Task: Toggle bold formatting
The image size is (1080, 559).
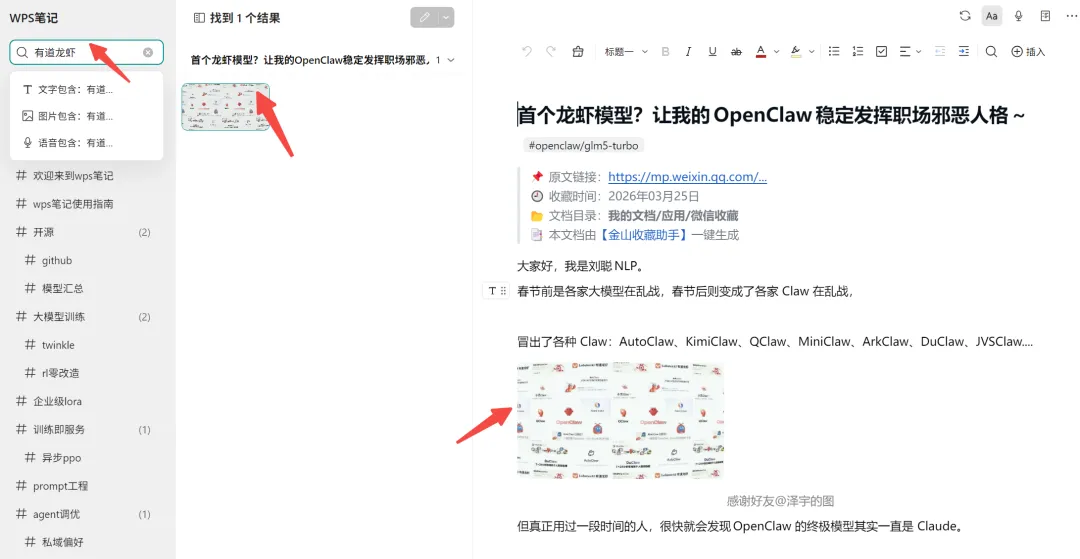Action: (665, 52)
